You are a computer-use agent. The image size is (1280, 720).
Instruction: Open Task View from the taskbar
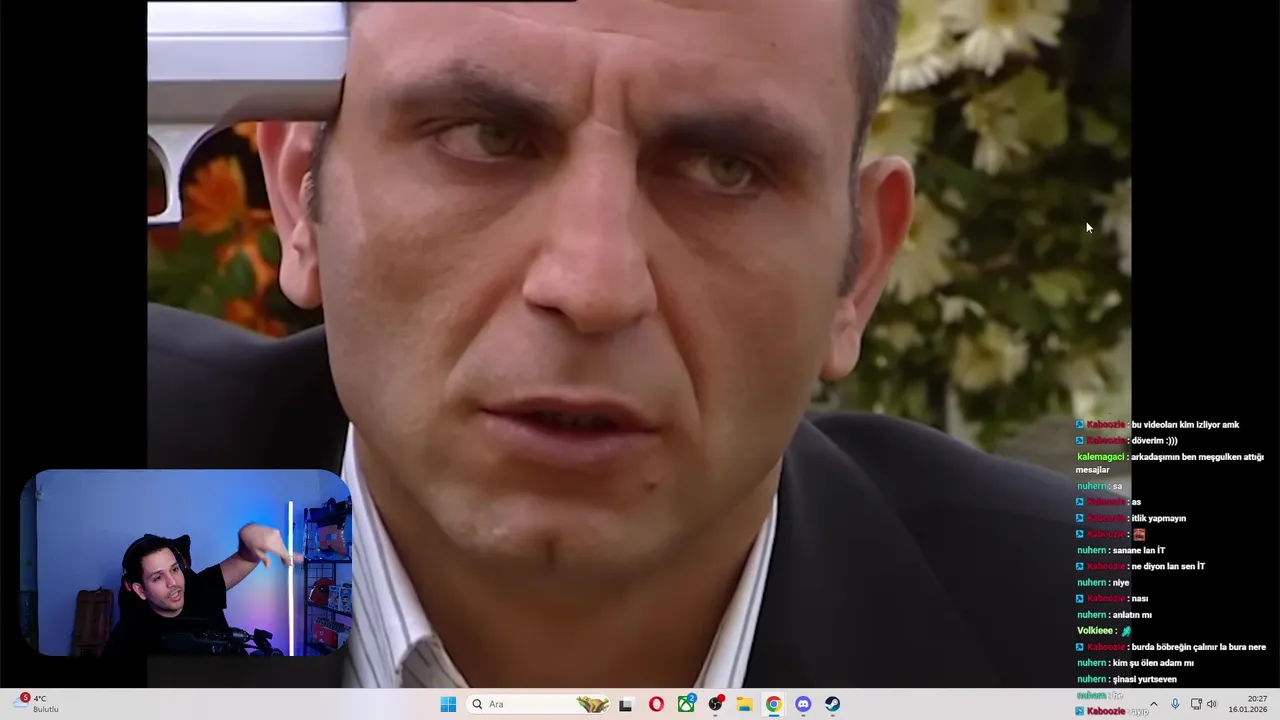(625, 704)
